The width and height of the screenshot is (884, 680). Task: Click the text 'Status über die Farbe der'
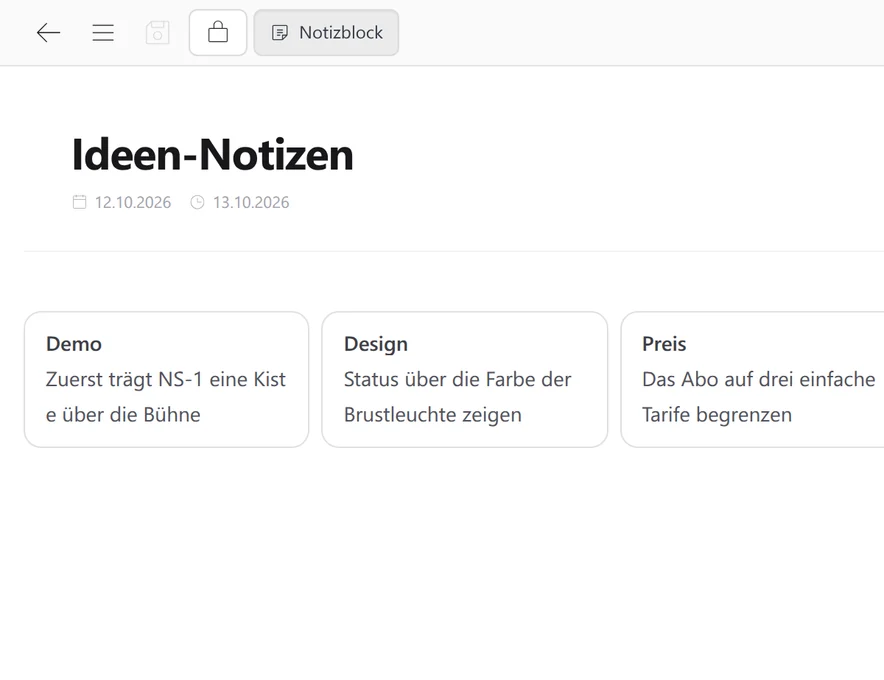[x=458, y=379]
